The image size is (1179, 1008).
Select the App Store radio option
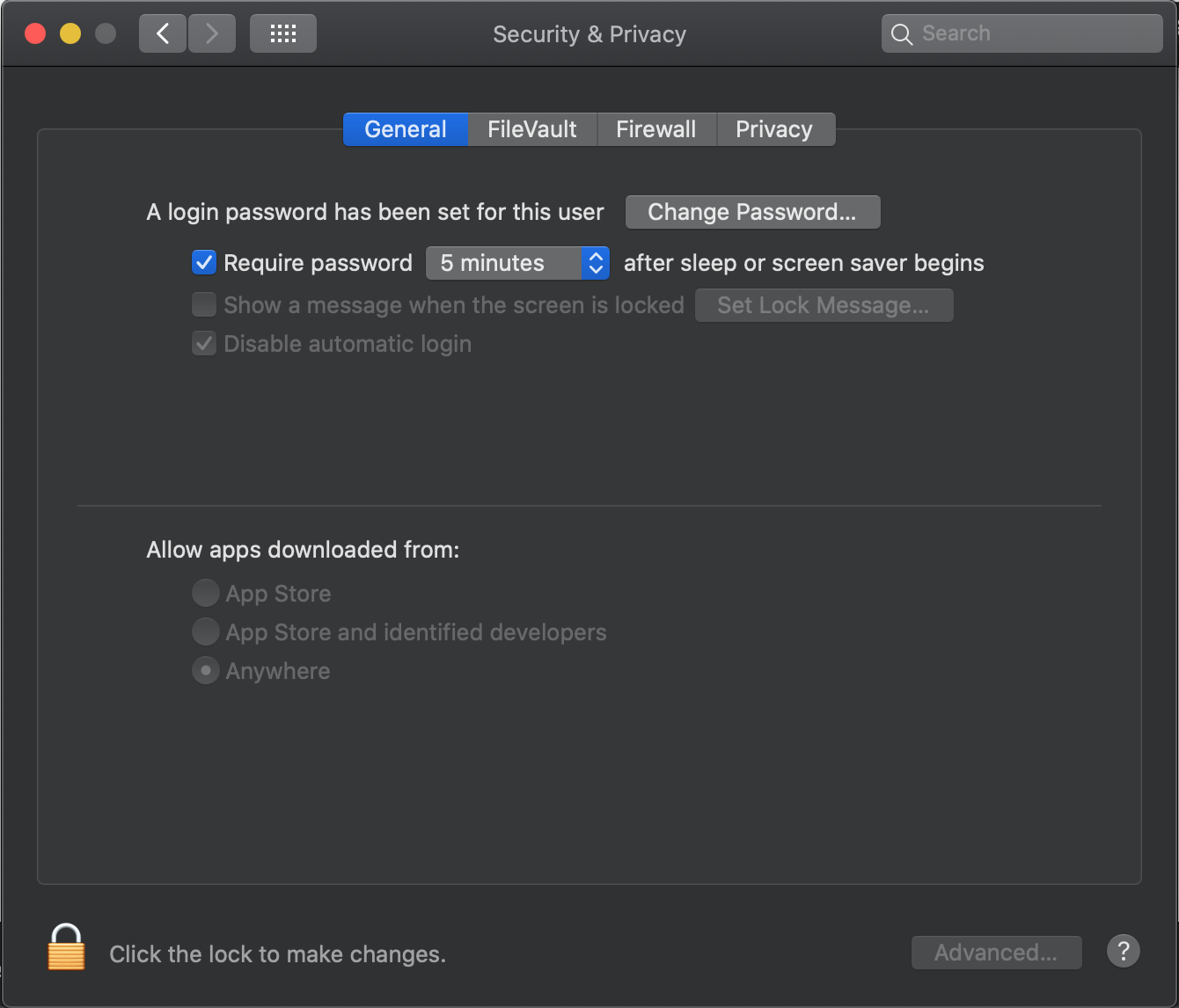tap(205, 593)
